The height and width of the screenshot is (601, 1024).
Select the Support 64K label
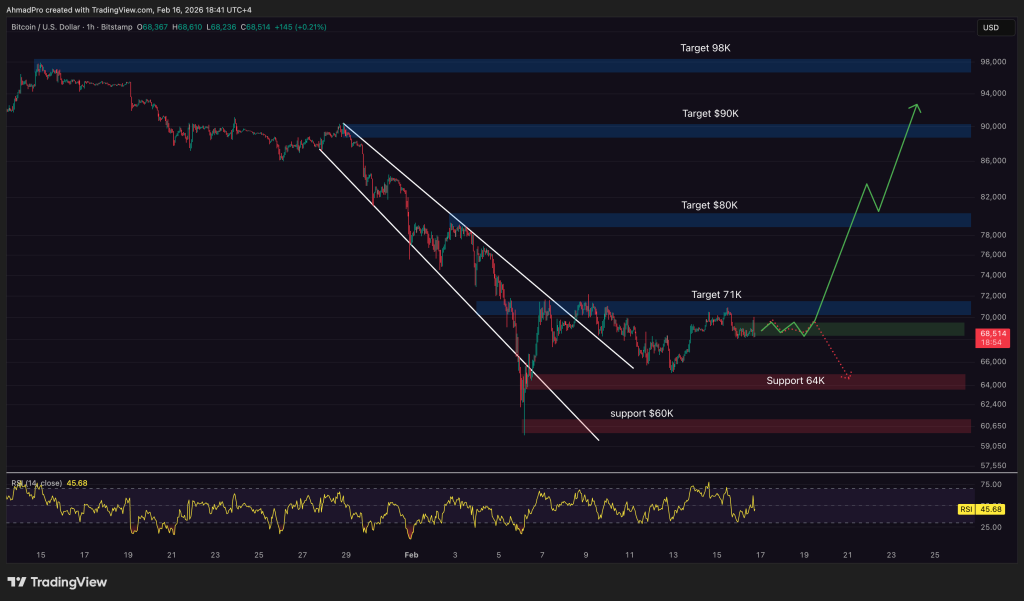pos(795,381)
